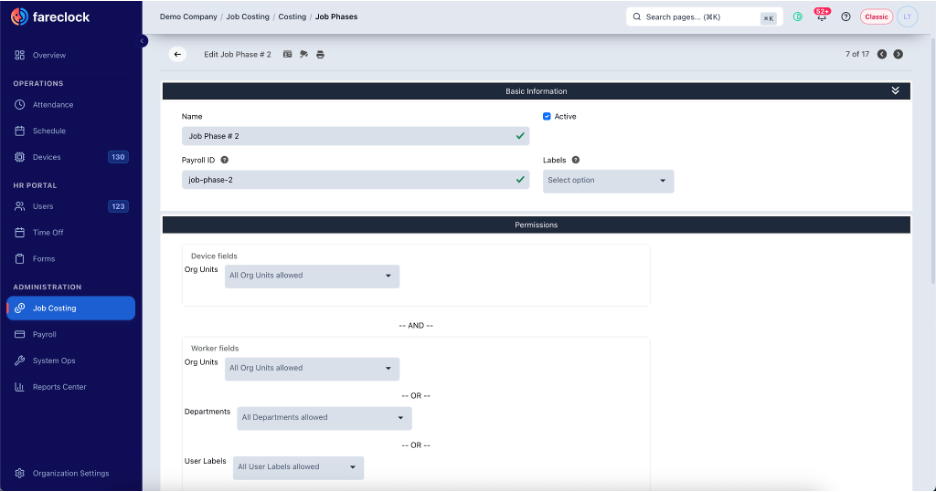Viewport: 936px width, 492px height.
Task: Go to previous record arrow beside 7 of 17
Action: tap(882, 54)
